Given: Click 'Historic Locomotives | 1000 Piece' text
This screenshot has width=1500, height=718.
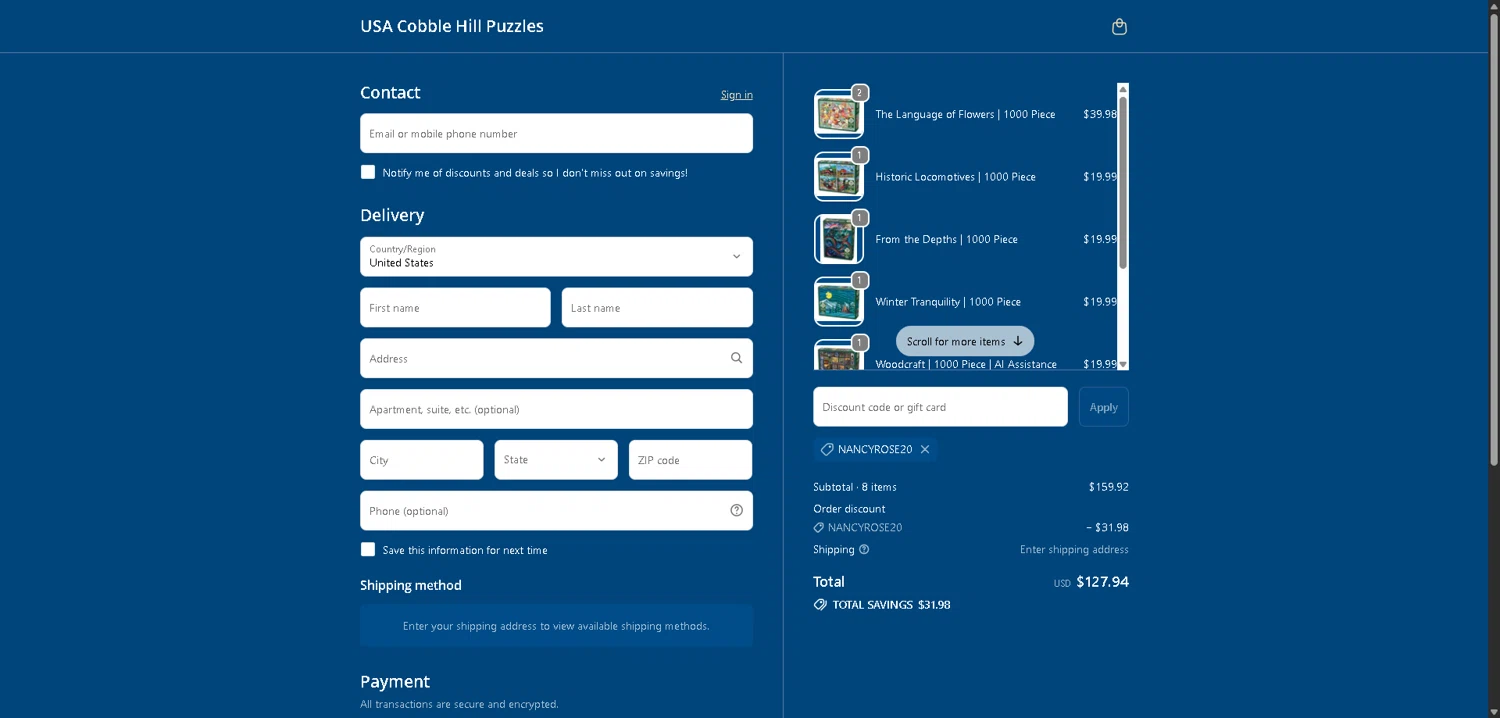Looking at the screenshot, I should click(x=955, y=177).
